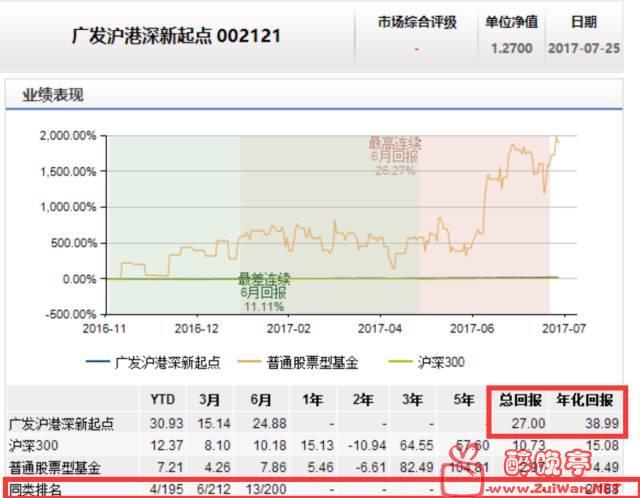Click the 3月 column header

tap(210, 399)
